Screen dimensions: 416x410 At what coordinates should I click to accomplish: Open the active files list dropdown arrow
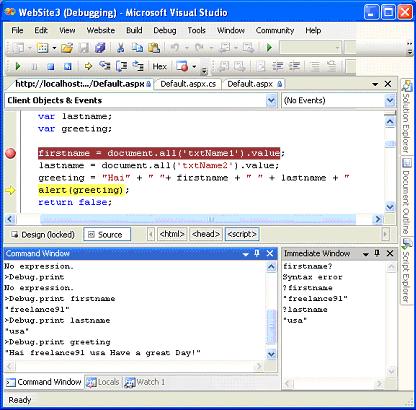(x=375, y=84)
